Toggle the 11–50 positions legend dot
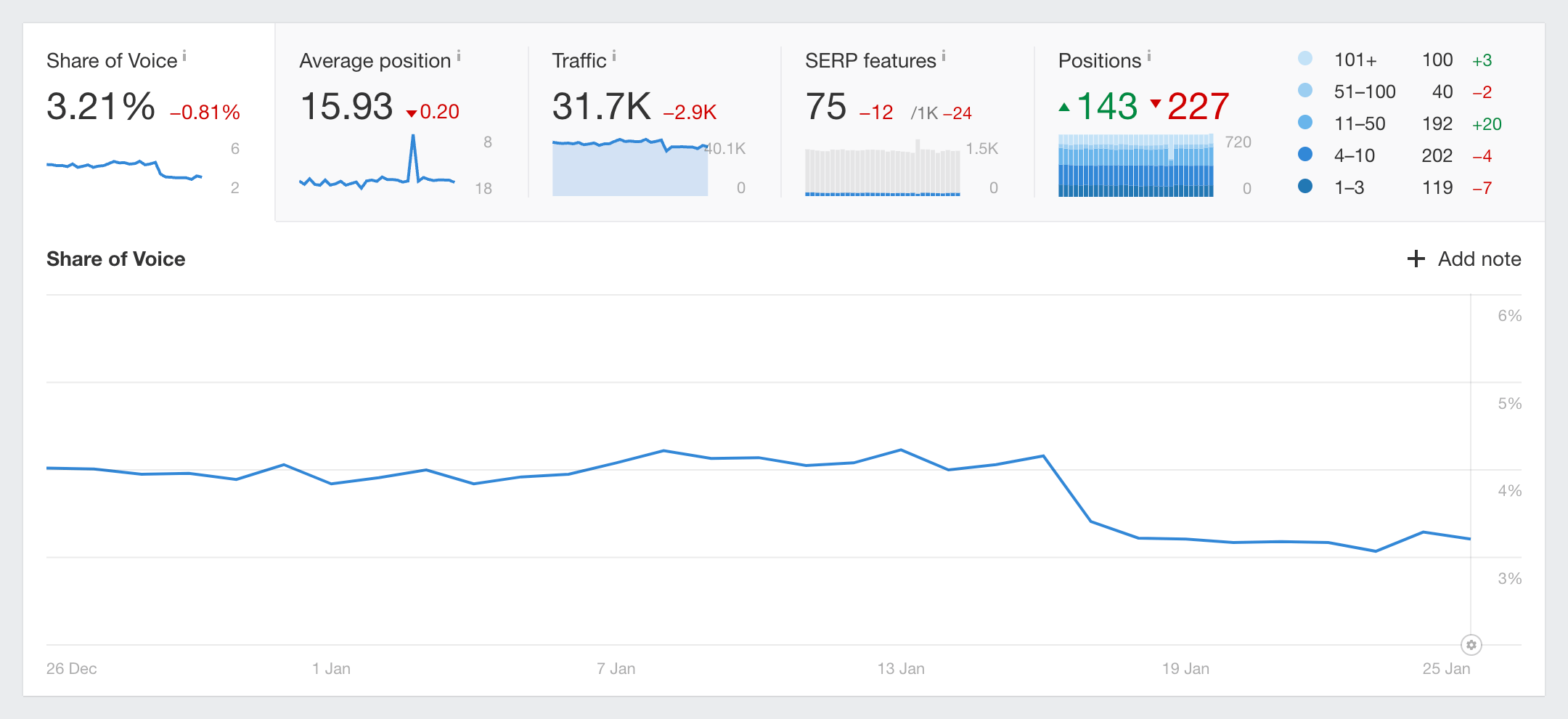 pos(1305,123)
